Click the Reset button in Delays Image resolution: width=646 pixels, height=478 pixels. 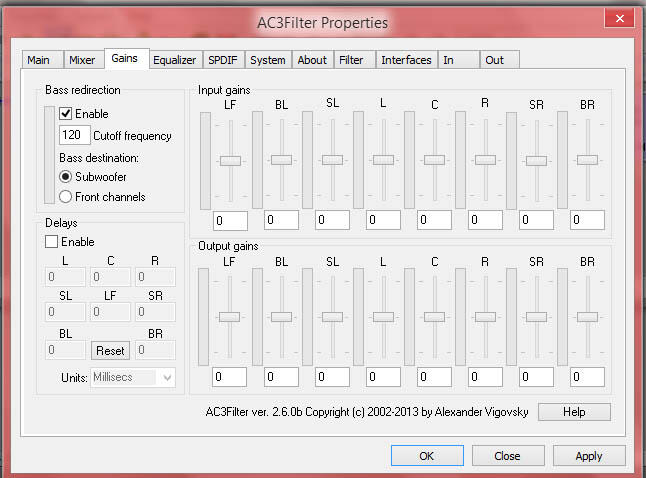click(x=110, y=351)
